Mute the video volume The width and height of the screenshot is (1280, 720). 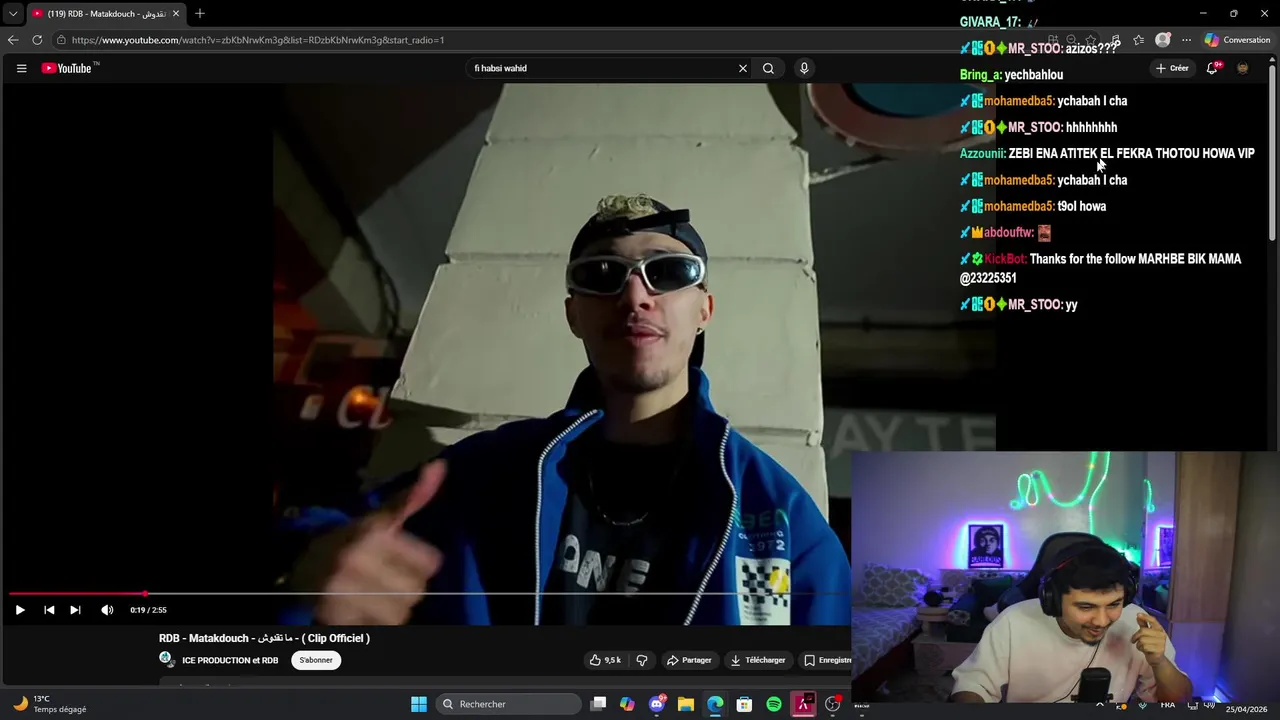click(x=107, y=610)
